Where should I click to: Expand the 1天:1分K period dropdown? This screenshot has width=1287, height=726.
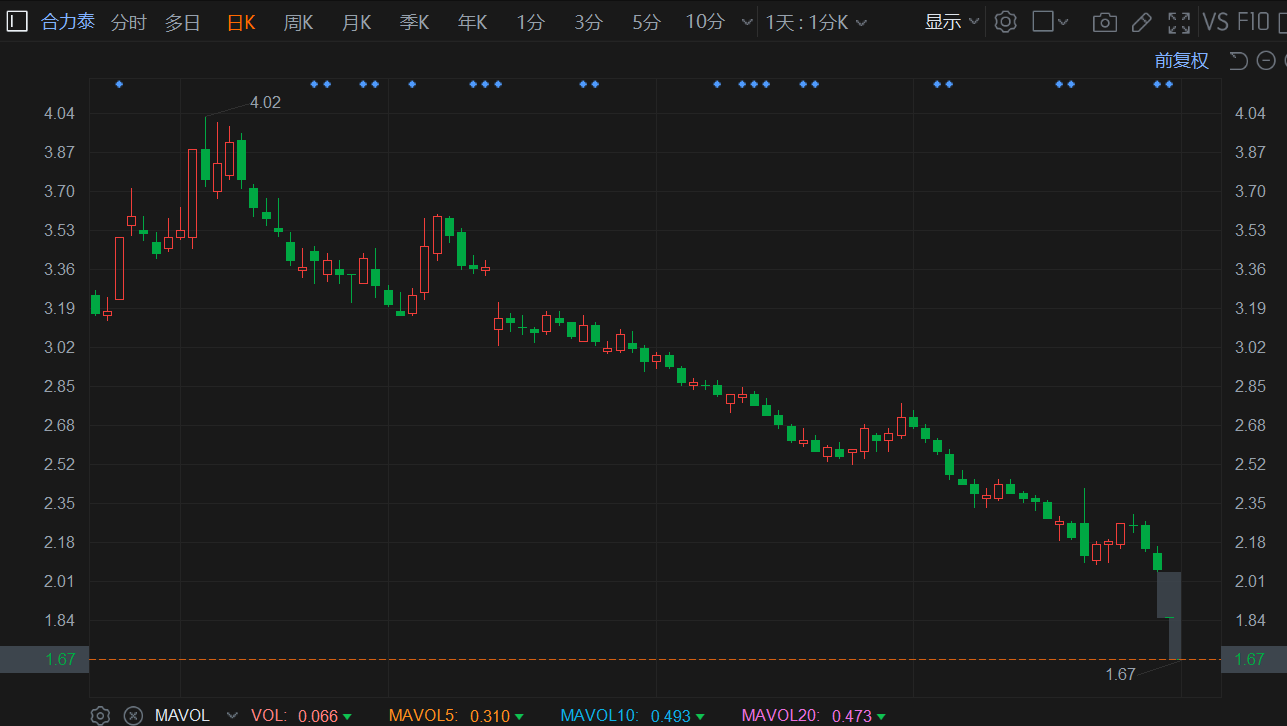click(816, 22)
